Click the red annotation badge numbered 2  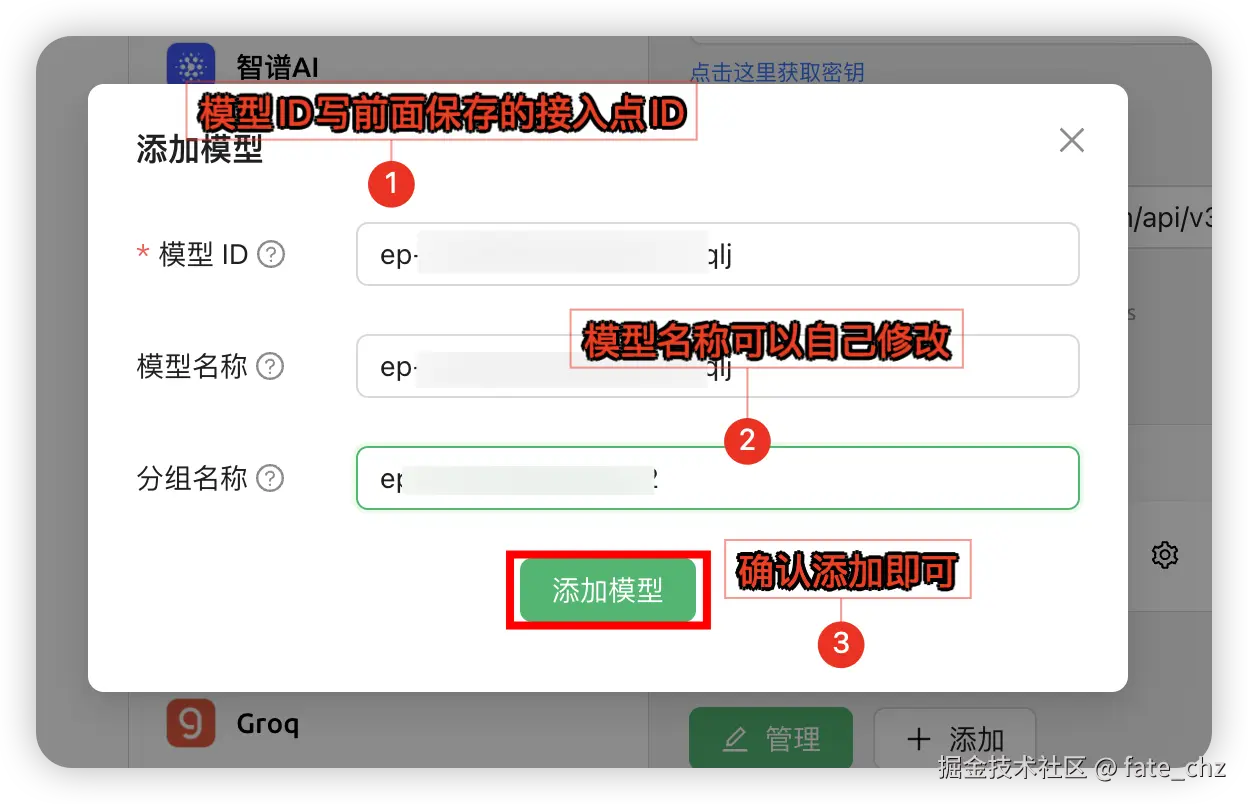pos(747,440)
